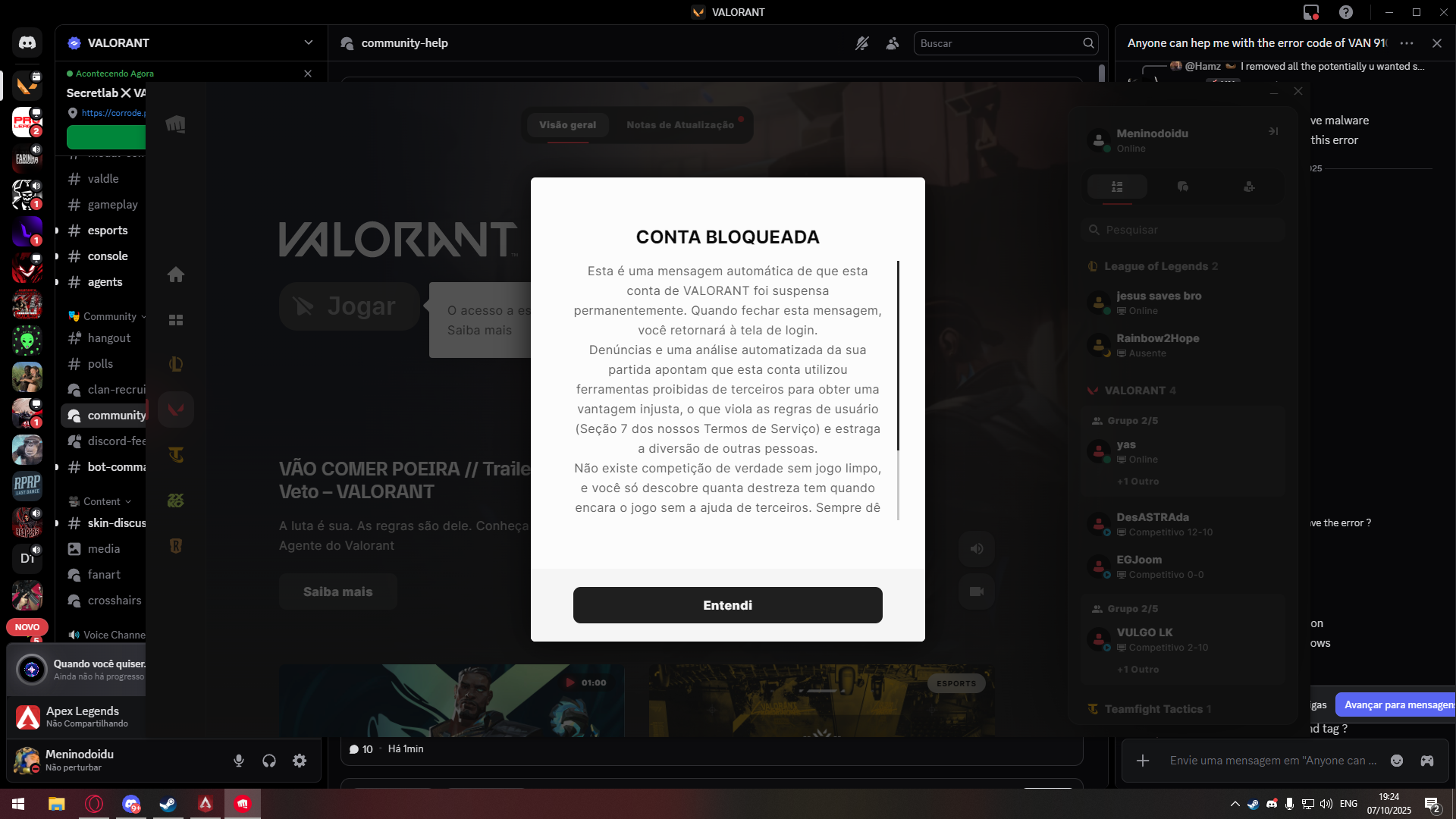Expand the VALORANT server dropdown menu
The height and width of the screenshot is (819, 1456).
[x=308, y=42]
